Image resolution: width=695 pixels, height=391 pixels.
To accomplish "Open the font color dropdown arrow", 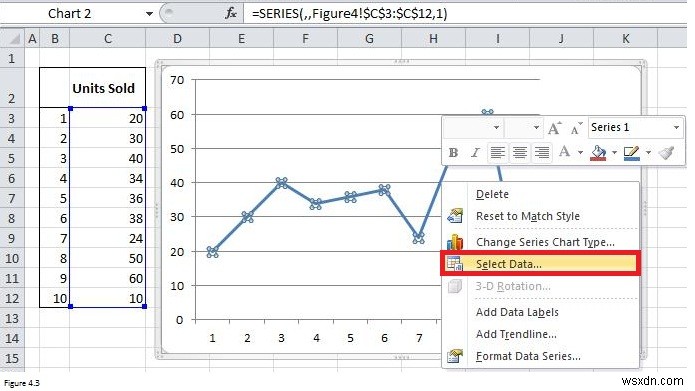I will click(x=580, y=152).
